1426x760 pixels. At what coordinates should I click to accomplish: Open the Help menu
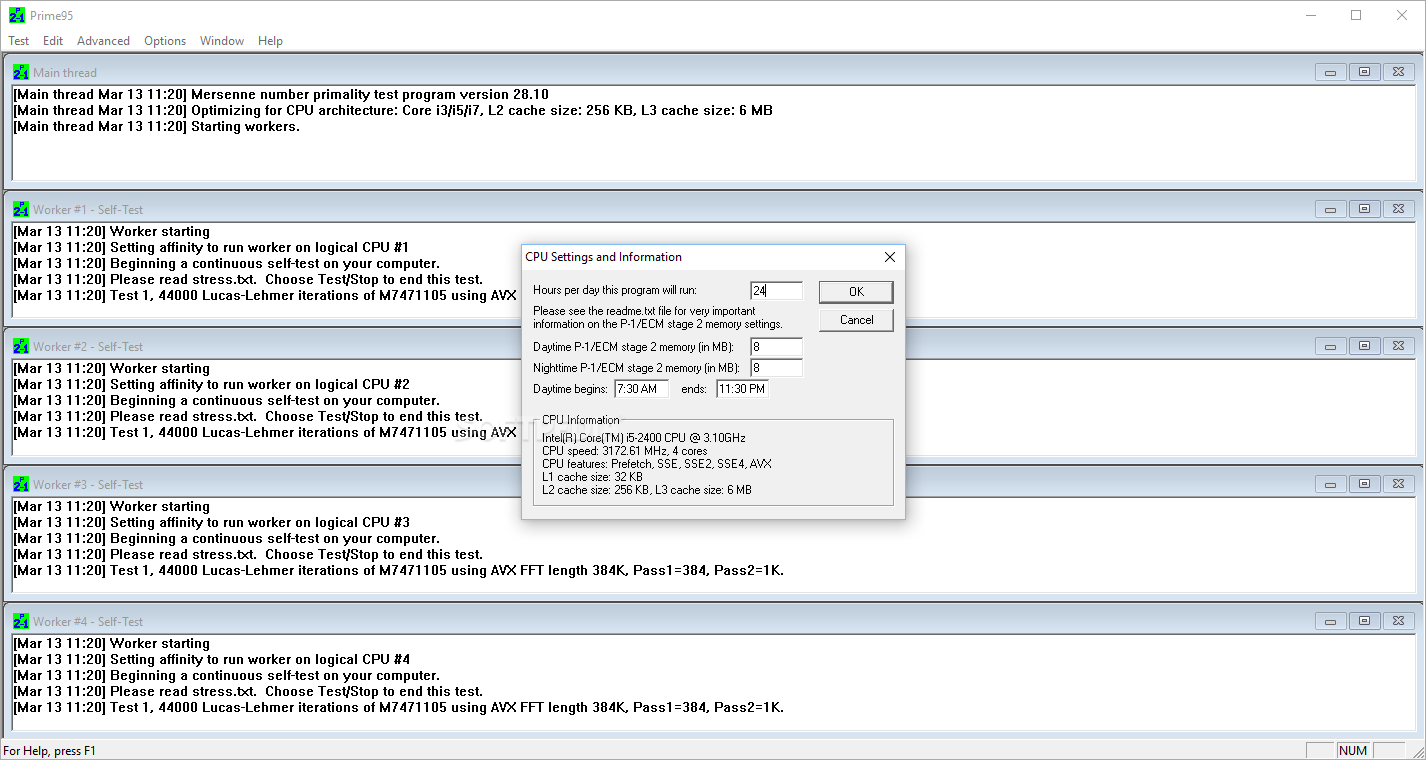270,41
